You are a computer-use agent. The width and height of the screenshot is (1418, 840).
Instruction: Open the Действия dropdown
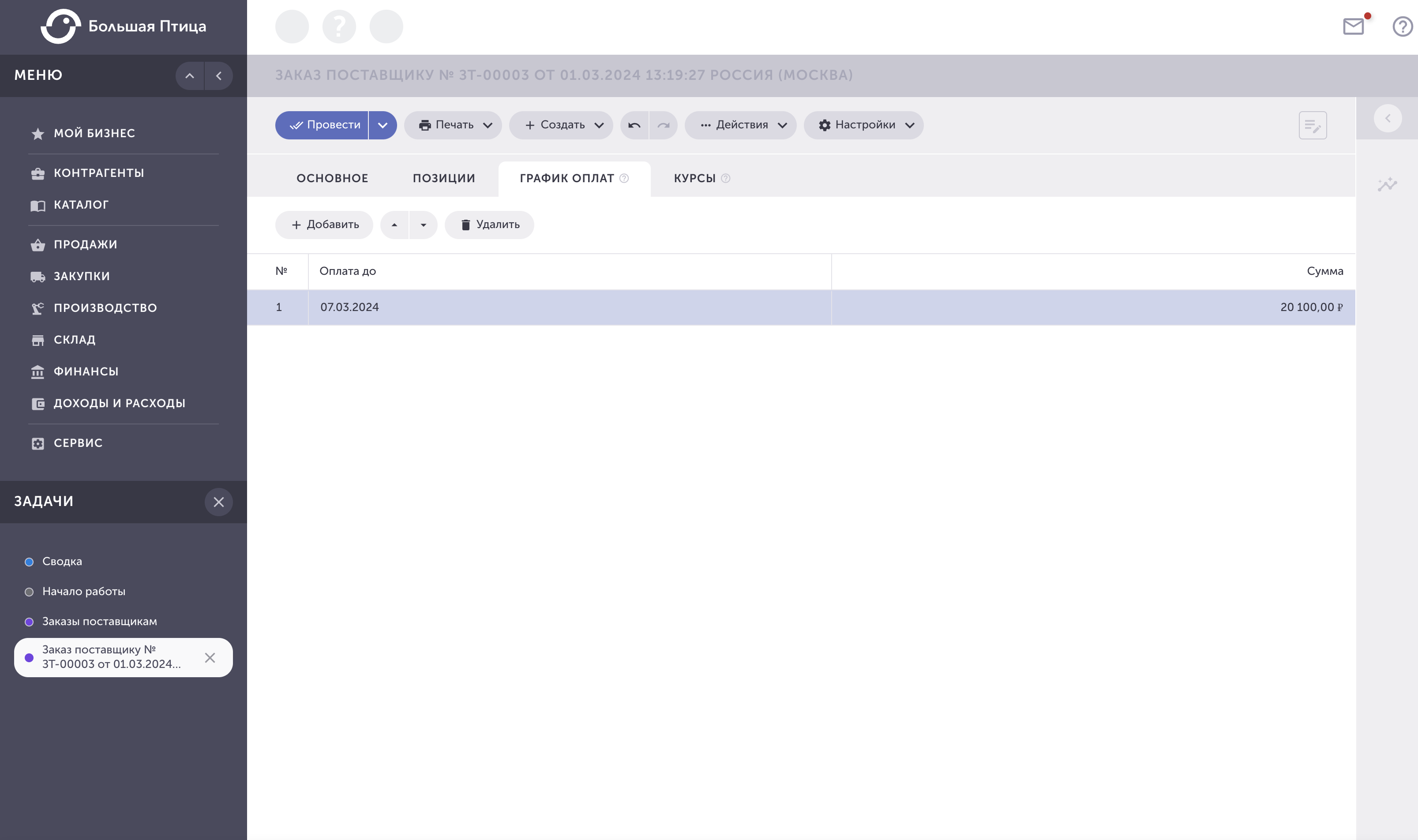tap(740, 125)
